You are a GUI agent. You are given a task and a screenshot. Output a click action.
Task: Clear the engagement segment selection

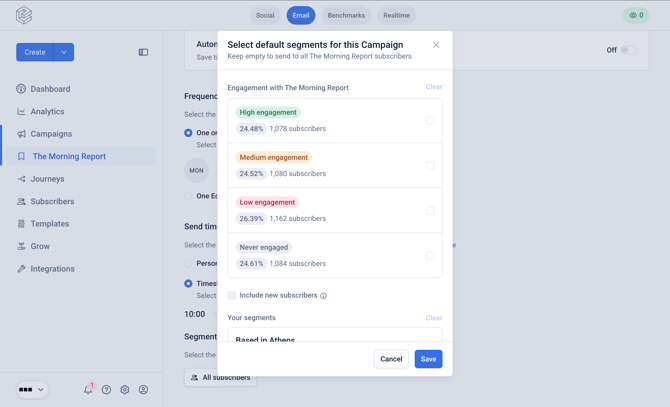click(434, 87)
